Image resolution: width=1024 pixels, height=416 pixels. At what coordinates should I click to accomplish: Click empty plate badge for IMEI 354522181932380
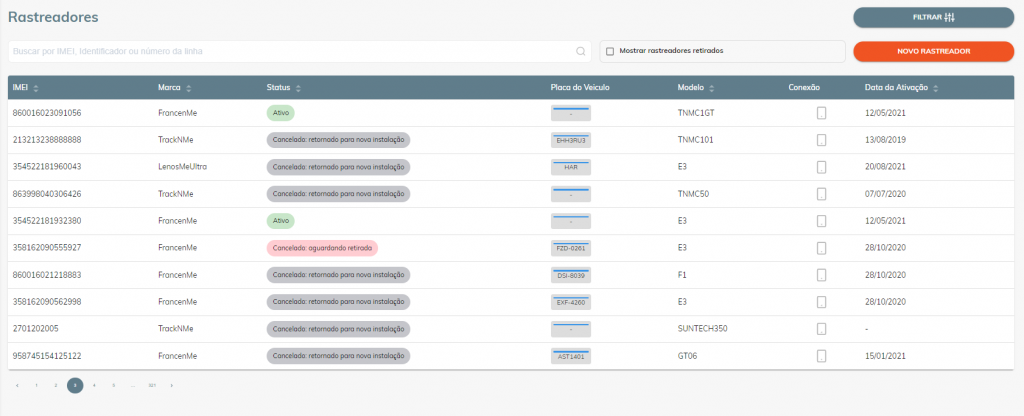[x=571, y=221]
